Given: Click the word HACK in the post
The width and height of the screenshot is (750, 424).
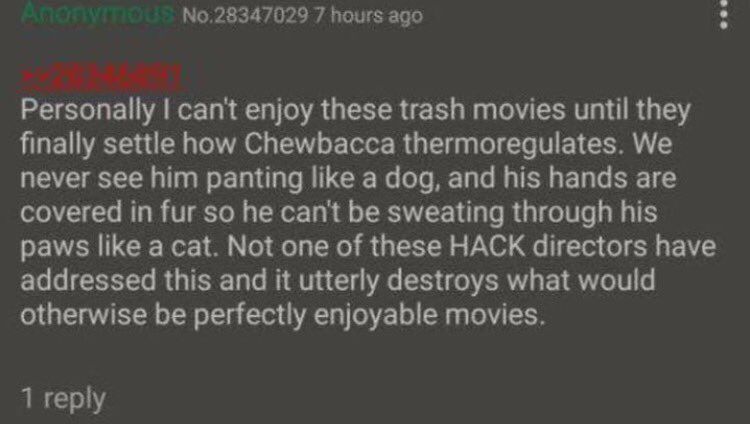Looking at the screenshot, I should (x=487, y=246).
